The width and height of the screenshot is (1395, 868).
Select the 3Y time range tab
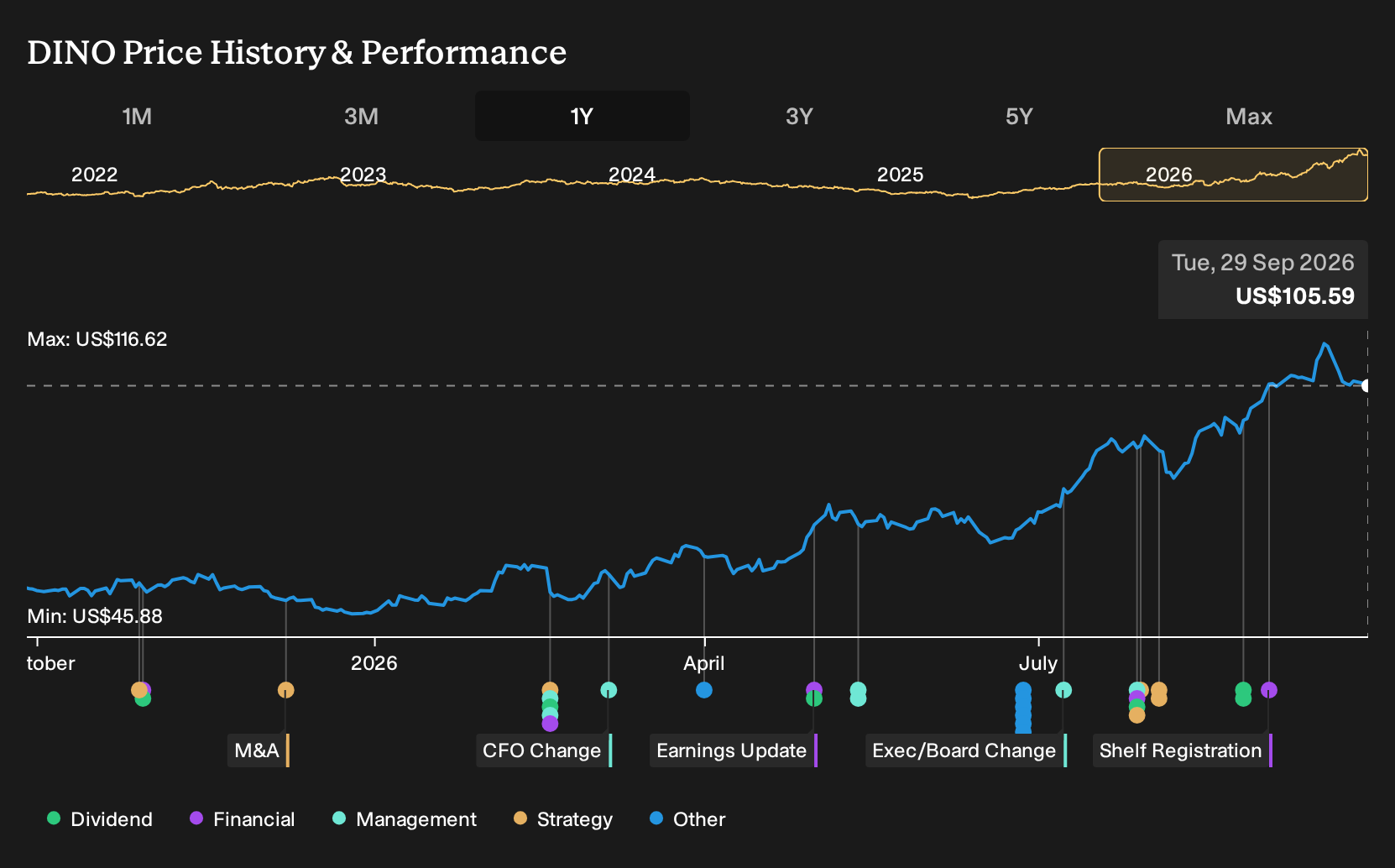(x=799, y=116)
